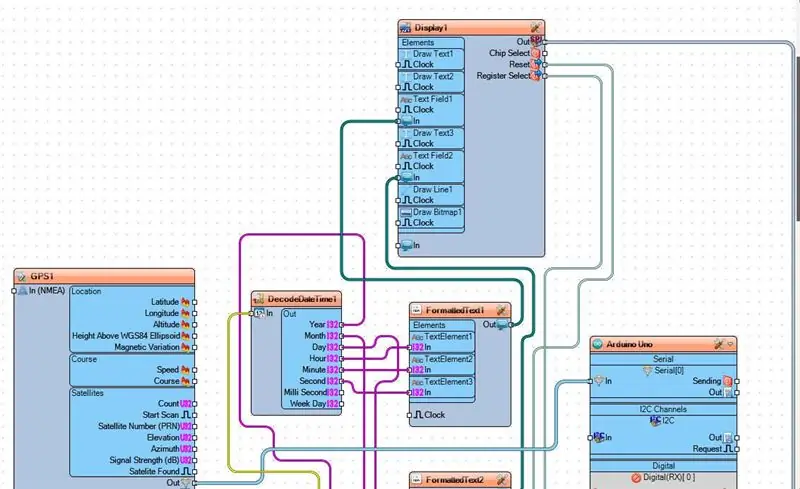The width and height of the screenshot is (800, 489).
Task: Click the GPS1 component header icon
Action: tap(21, 276)
